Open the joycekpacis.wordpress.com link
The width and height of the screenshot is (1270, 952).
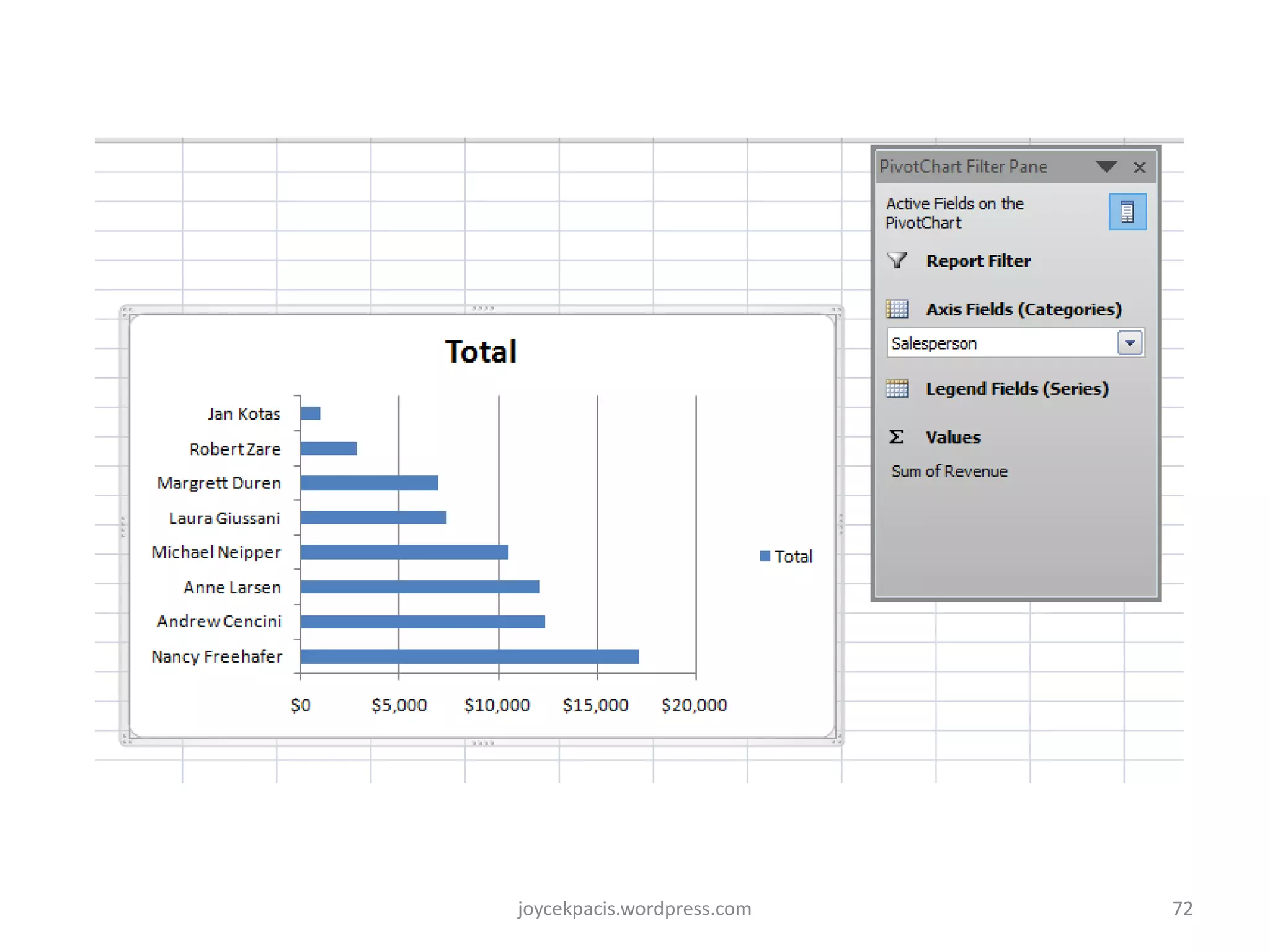634,909
